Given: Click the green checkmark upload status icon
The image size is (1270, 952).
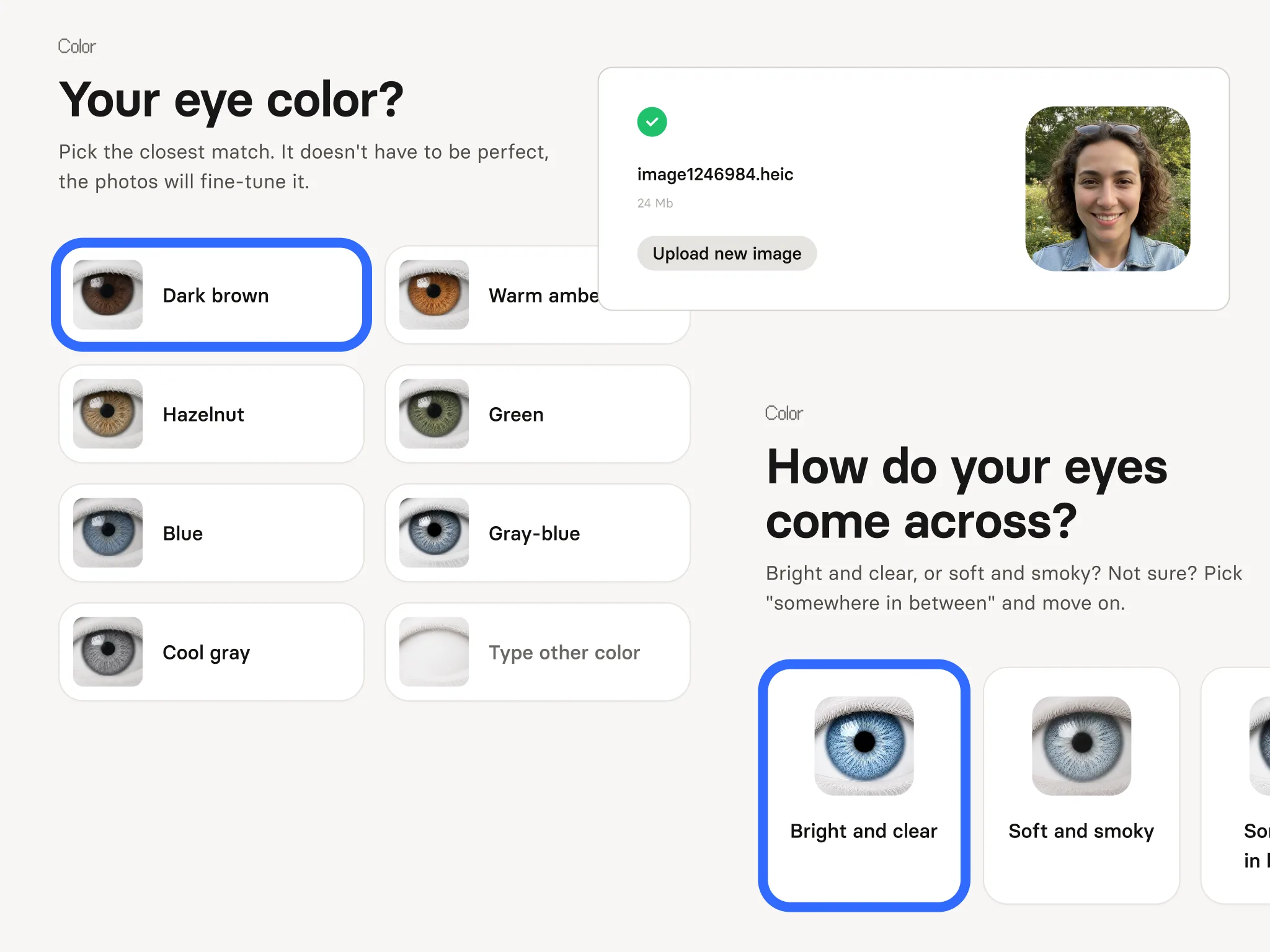Looking at the screenshot, I should (x=652, y=122).
